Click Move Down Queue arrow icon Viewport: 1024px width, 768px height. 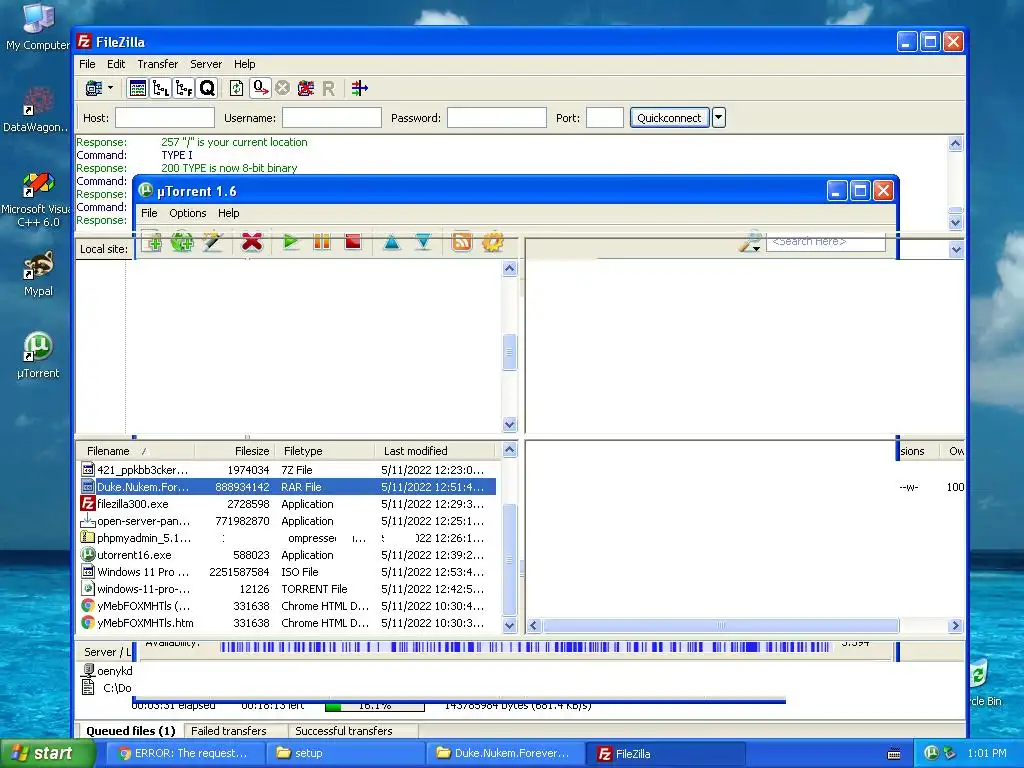click(x=423, y=242)
